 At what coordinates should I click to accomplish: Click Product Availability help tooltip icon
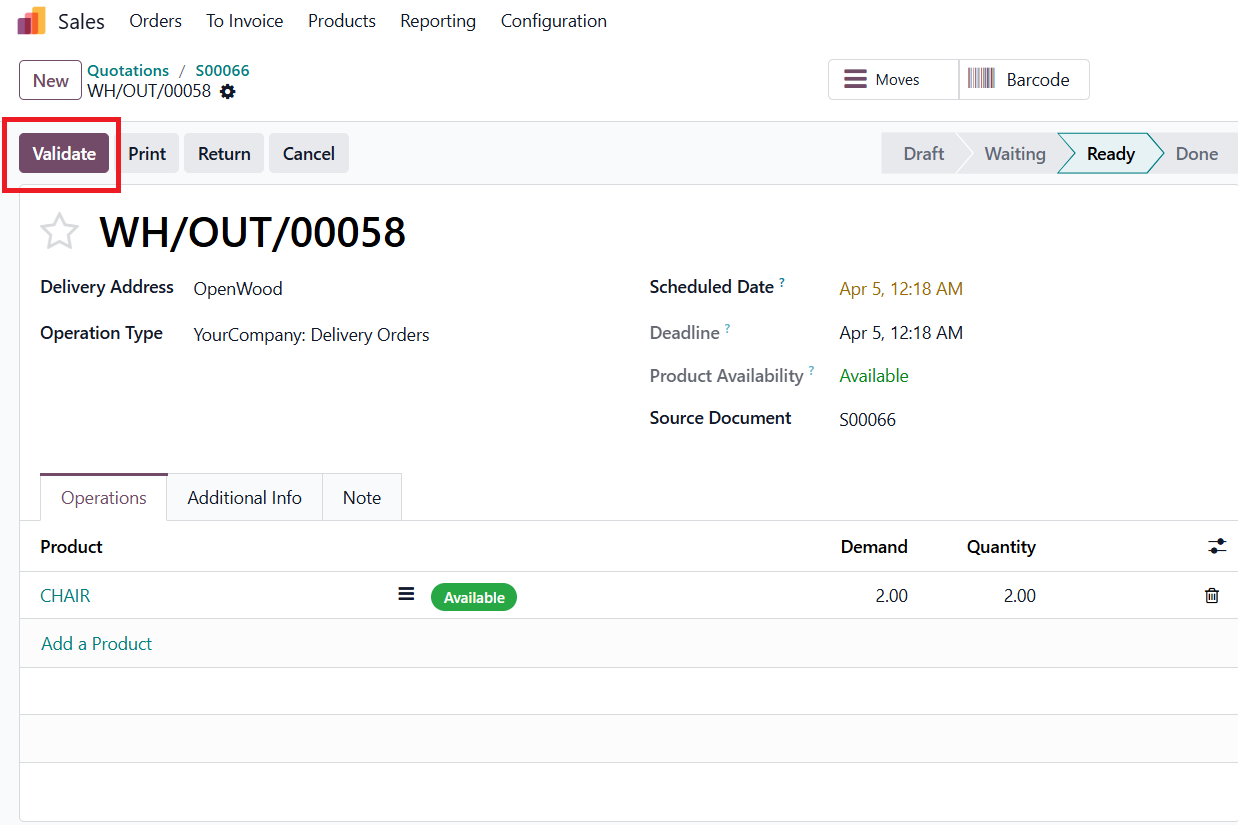tap(811, 371)
